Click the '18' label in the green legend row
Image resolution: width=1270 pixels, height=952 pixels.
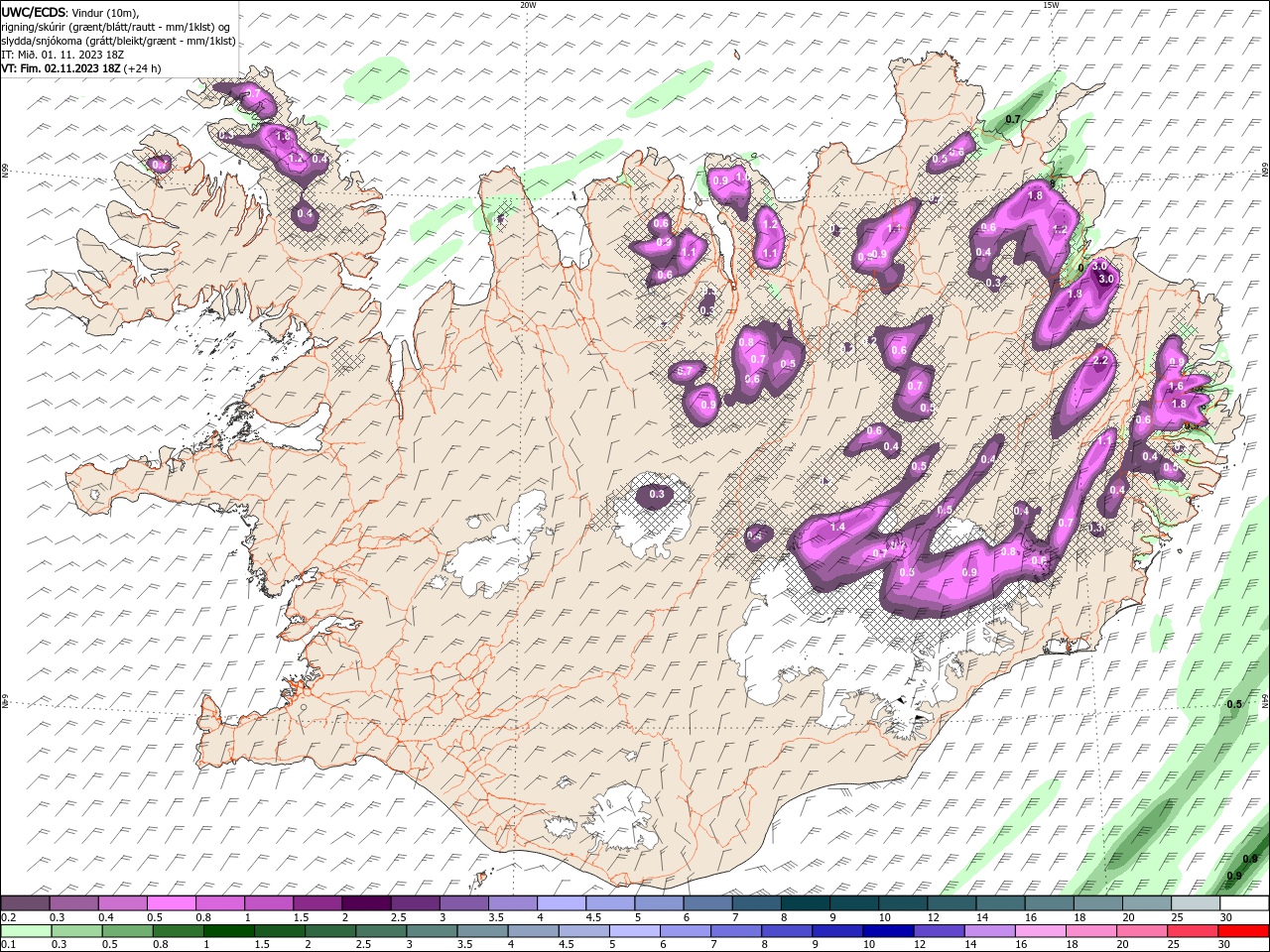[1074, 945]
